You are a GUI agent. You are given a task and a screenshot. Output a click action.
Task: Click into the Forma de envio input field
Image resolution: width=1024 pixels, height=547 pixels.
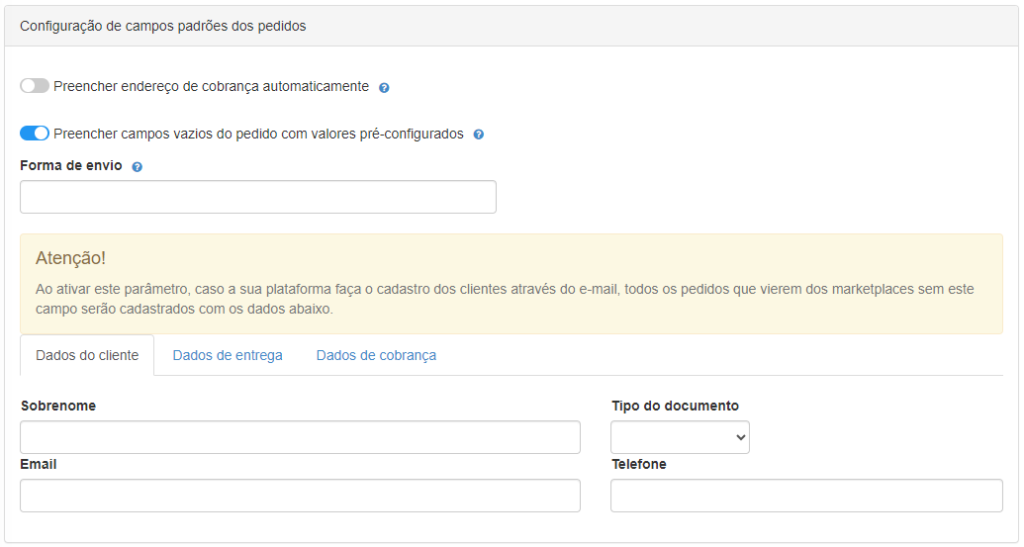point(258,197)
